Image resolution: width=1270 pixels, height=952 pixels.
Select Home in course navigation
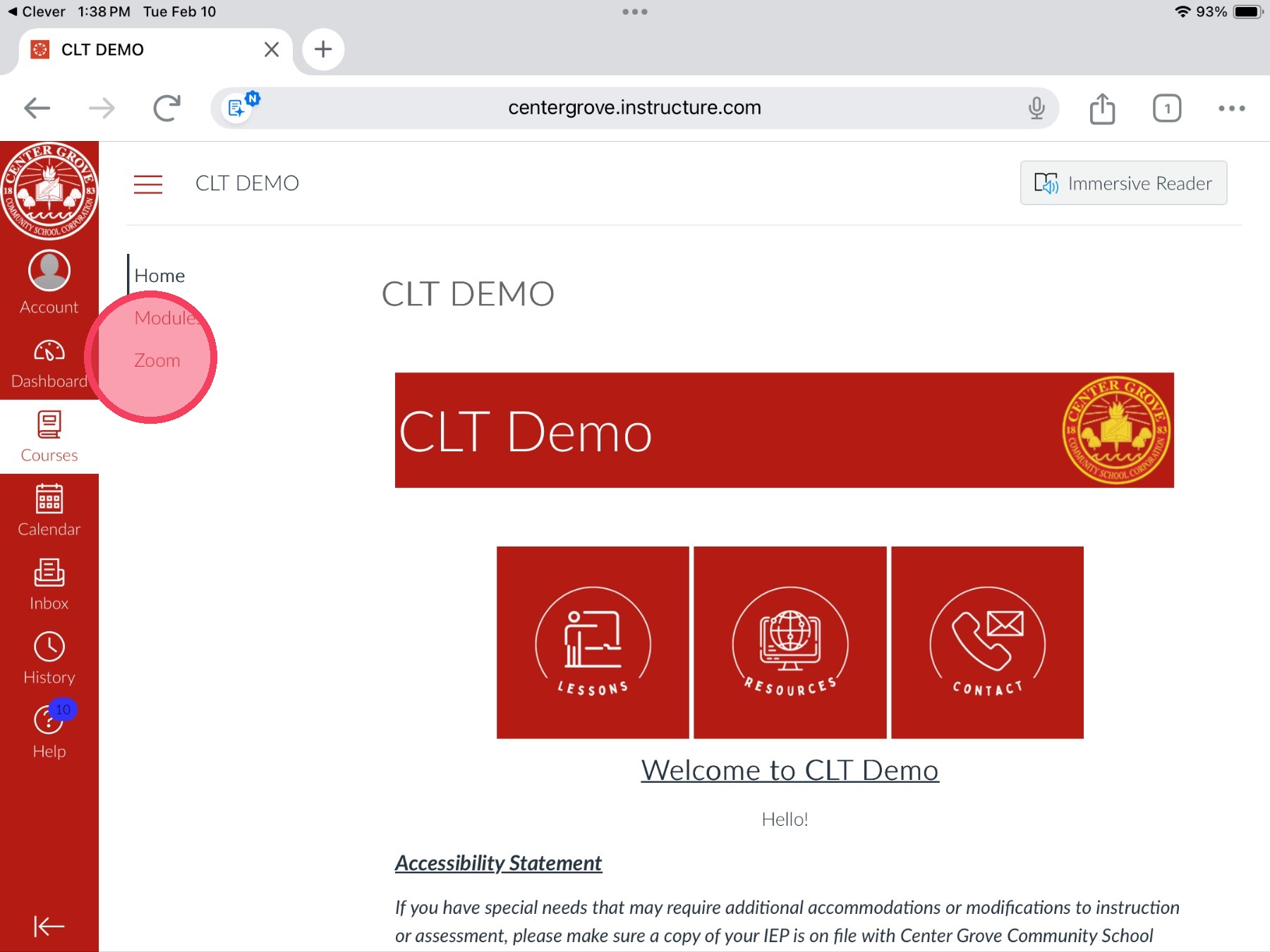(160, 276)
